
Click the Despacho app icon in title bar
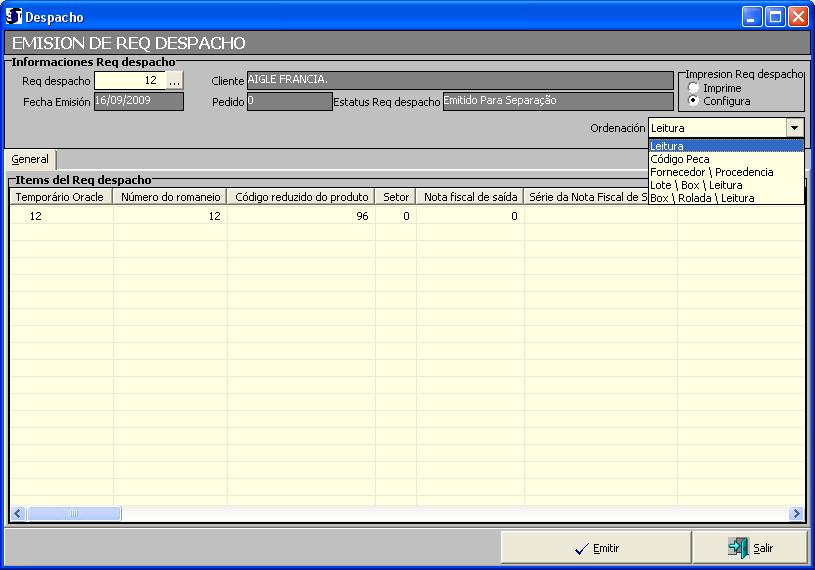tap(14, 17)
